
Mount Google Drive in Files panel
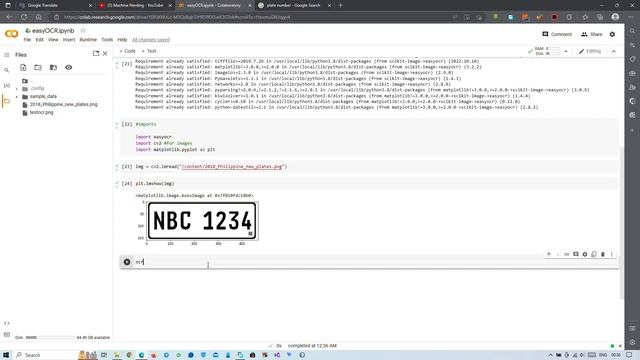pos(53,67)
